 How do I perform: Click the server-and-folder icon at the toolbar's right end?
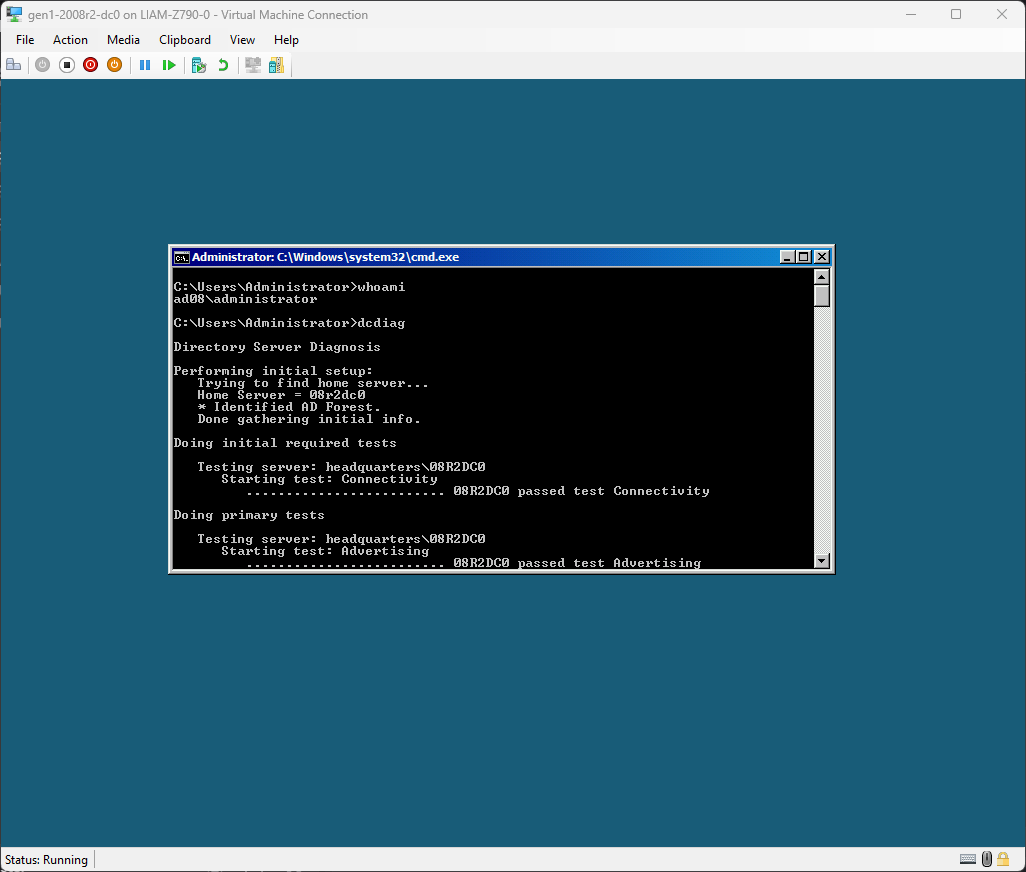click(x=277, y=65)
